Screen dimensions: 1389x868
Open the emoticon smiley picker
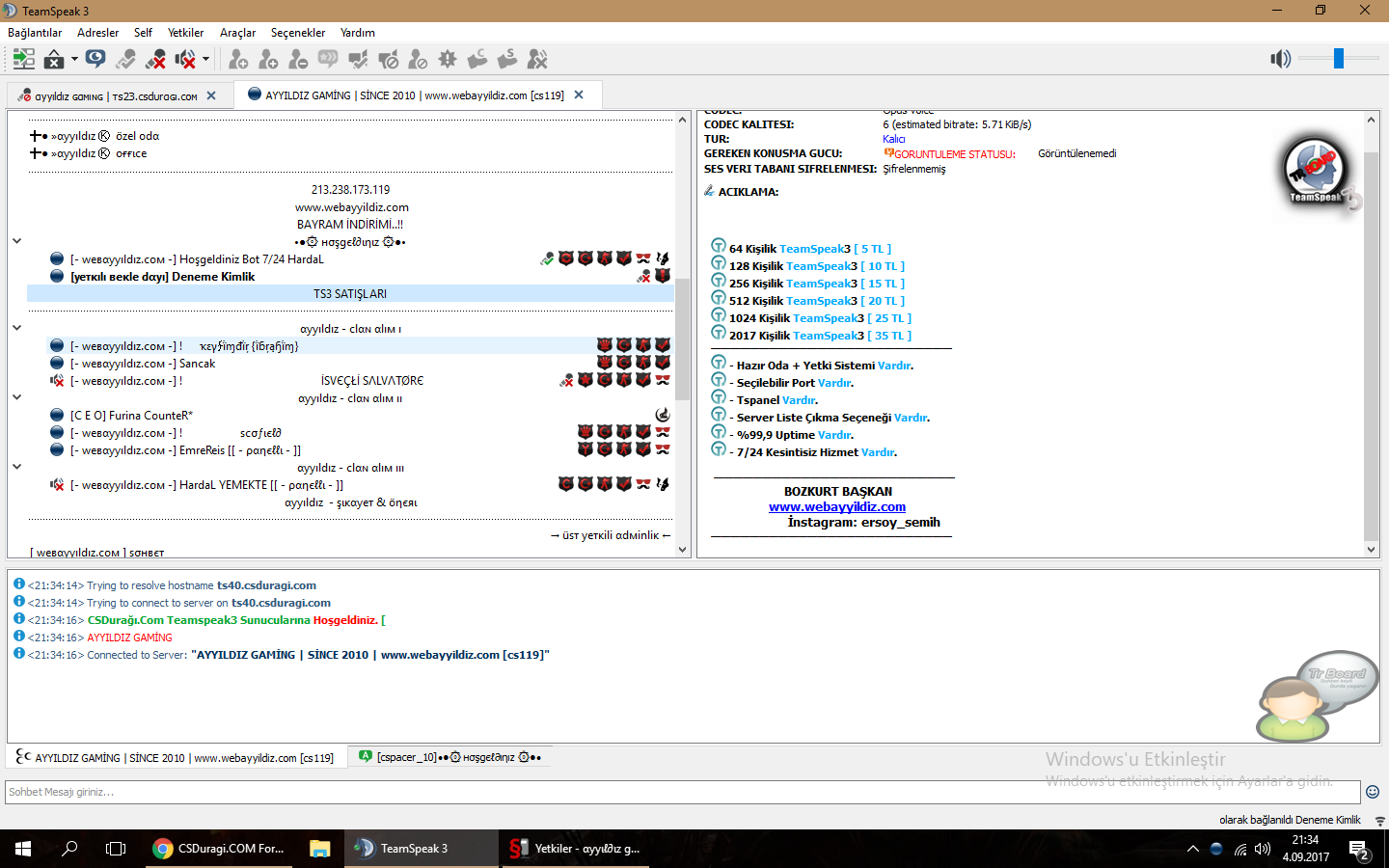click(x=1372, y=792)
